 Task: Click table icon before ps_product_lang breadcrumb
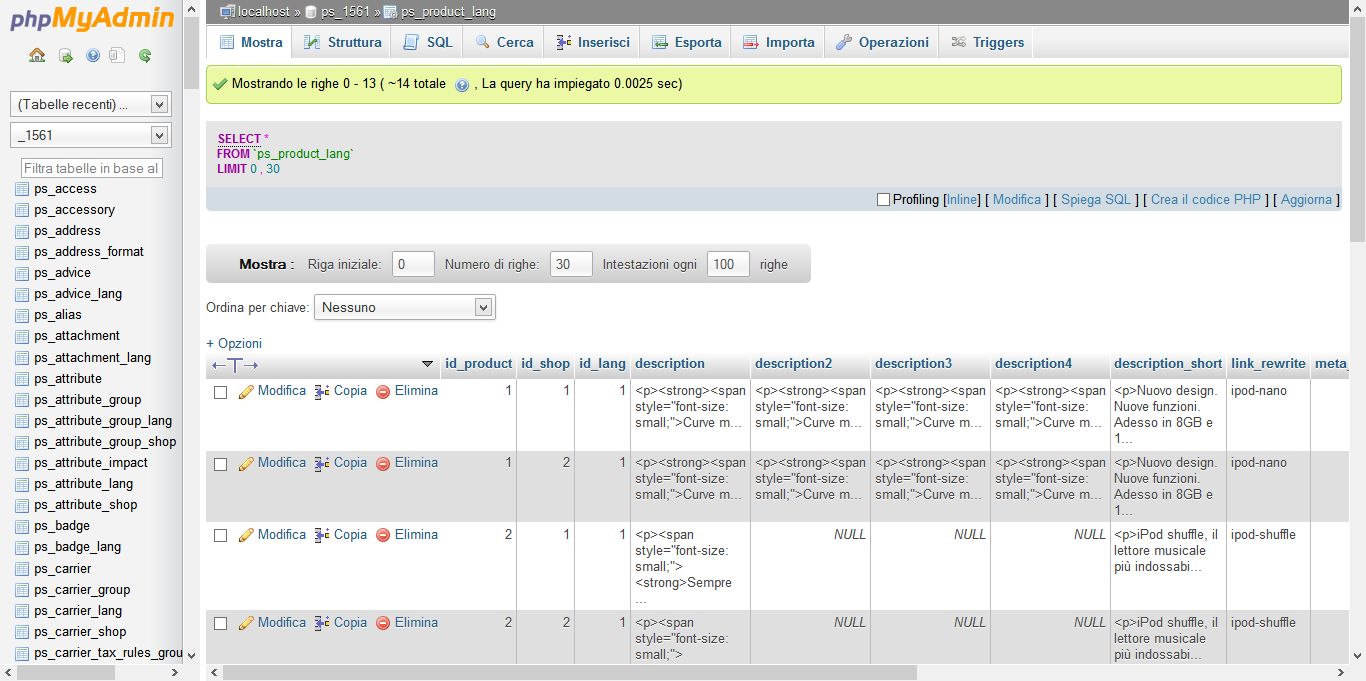[391, 12]
